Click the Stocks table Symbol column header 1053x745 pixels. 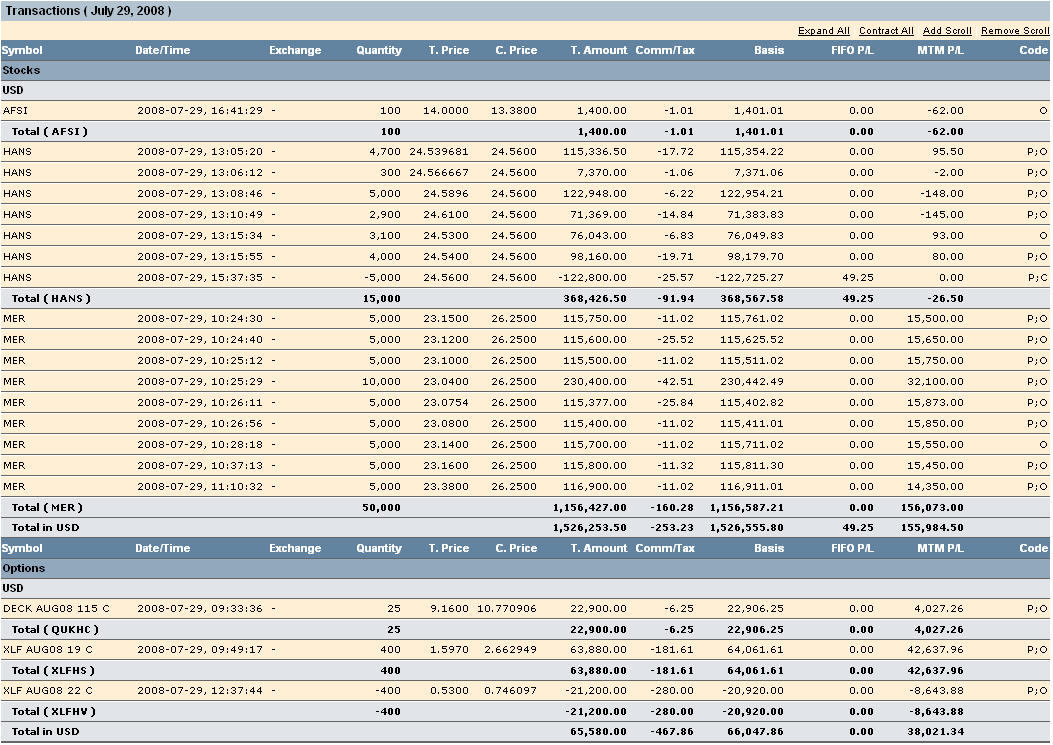[21, 50]
